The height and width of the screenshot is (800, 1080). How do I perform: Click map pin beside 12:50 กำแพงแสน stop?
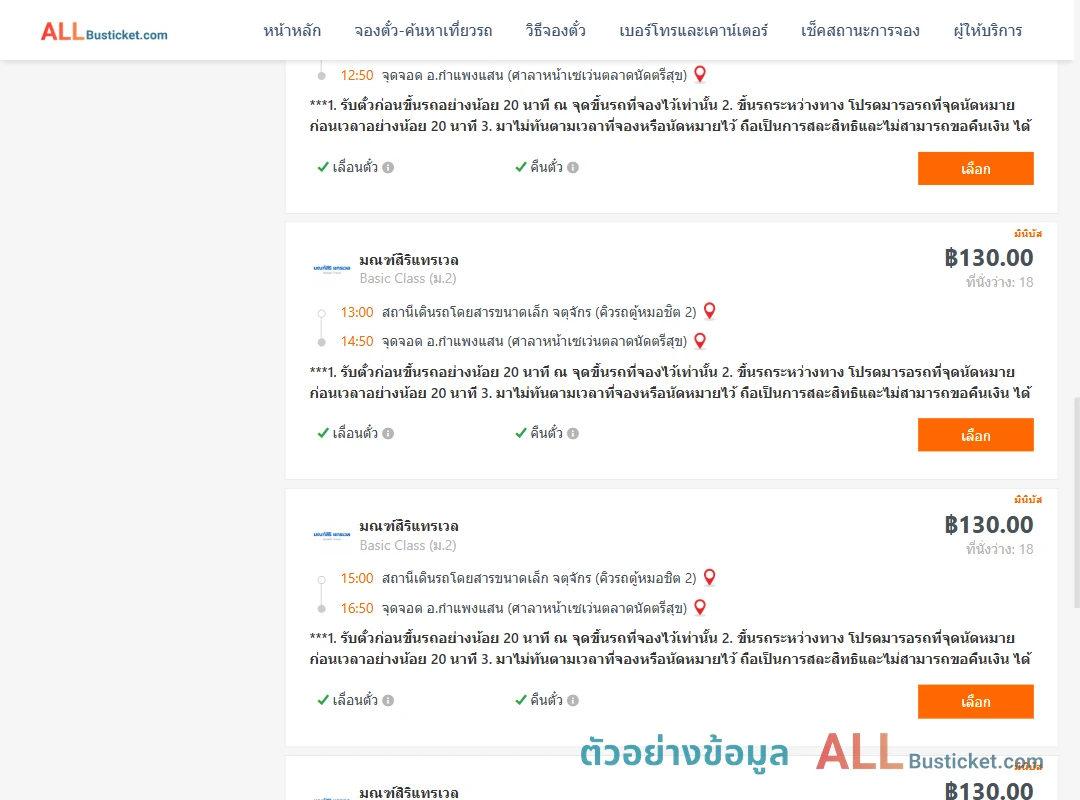tap(700, 74)
